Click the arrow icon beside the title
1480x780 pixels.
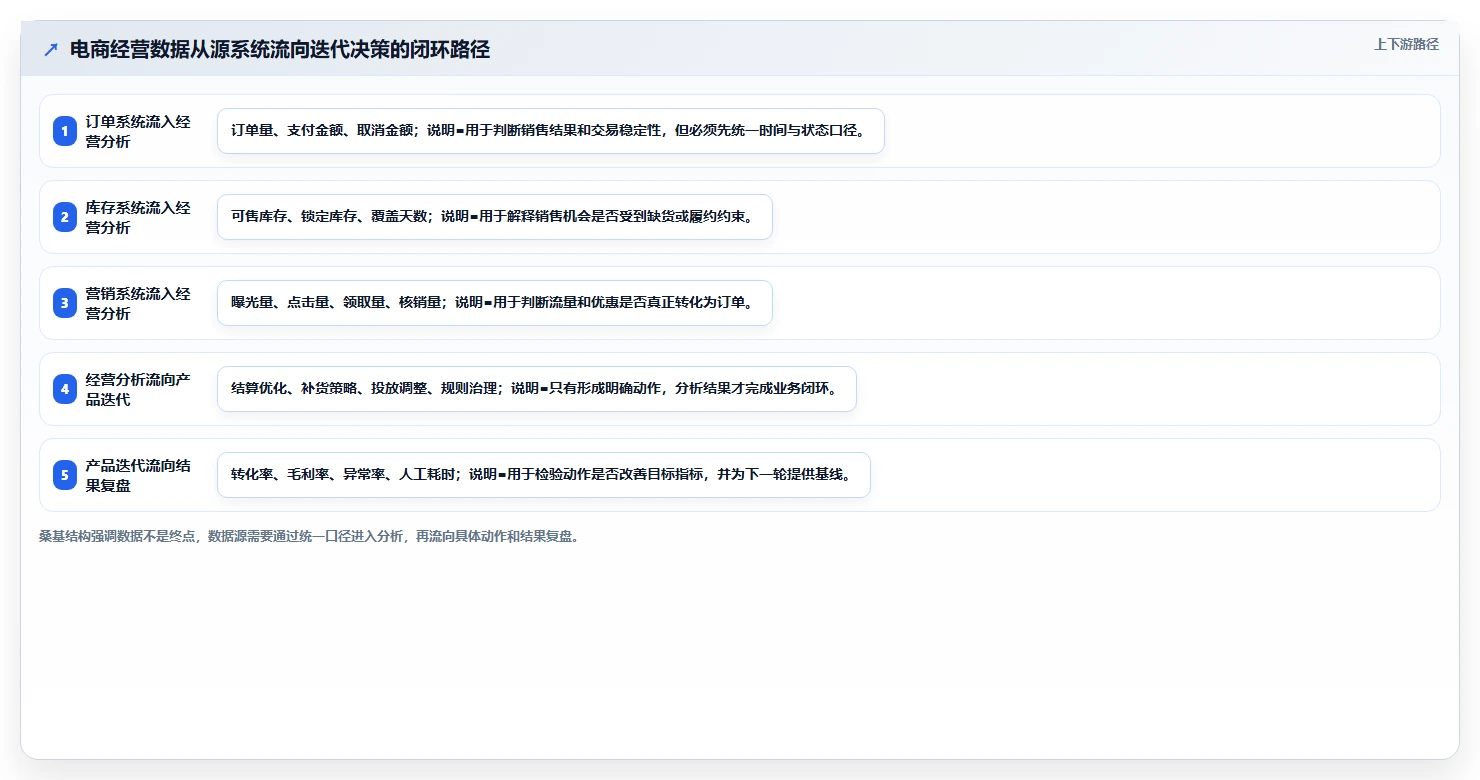pos(51,50)
